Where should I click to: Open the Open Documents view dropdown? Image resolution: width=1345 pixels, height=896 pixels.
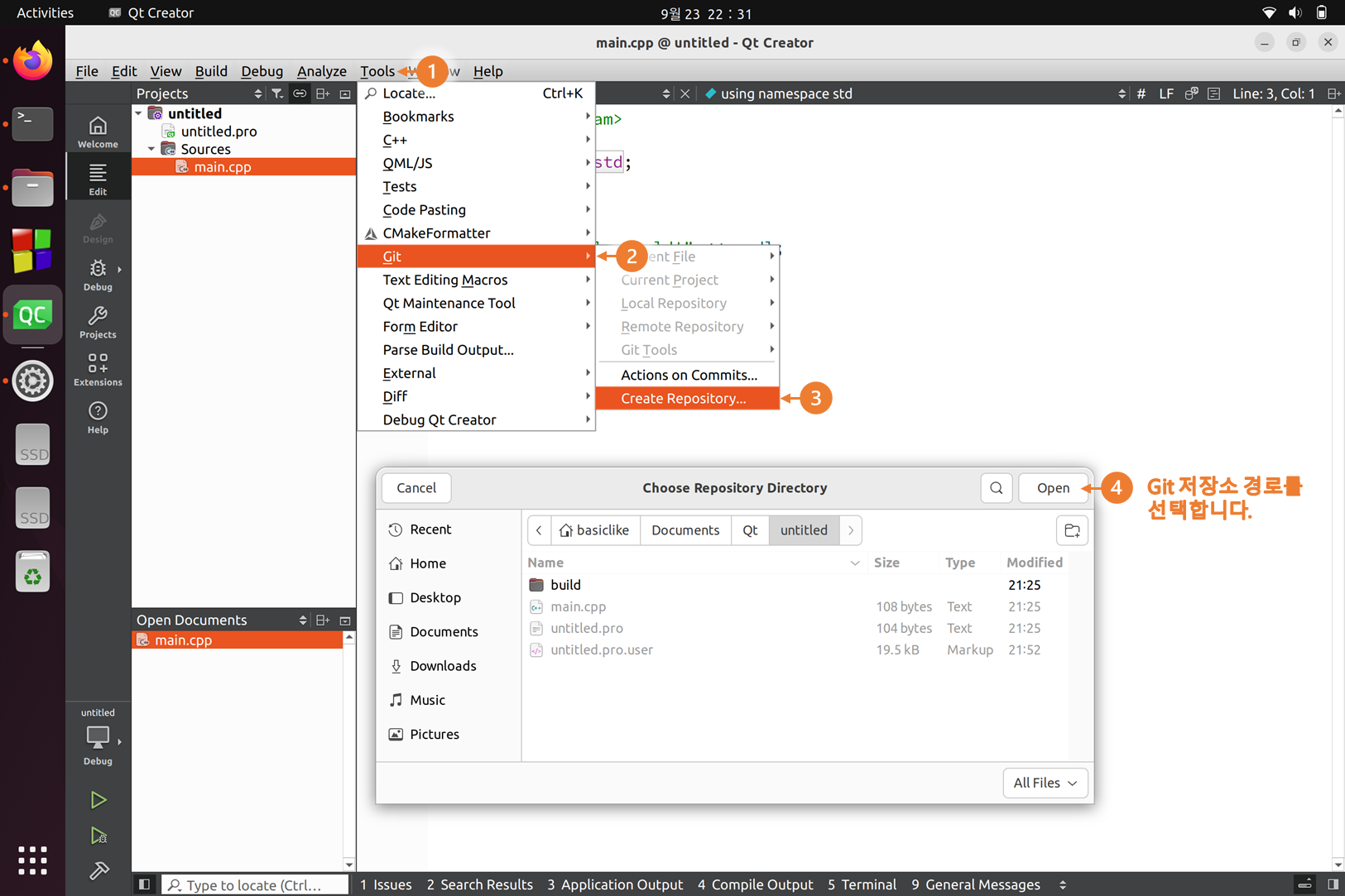click(221, 620)
